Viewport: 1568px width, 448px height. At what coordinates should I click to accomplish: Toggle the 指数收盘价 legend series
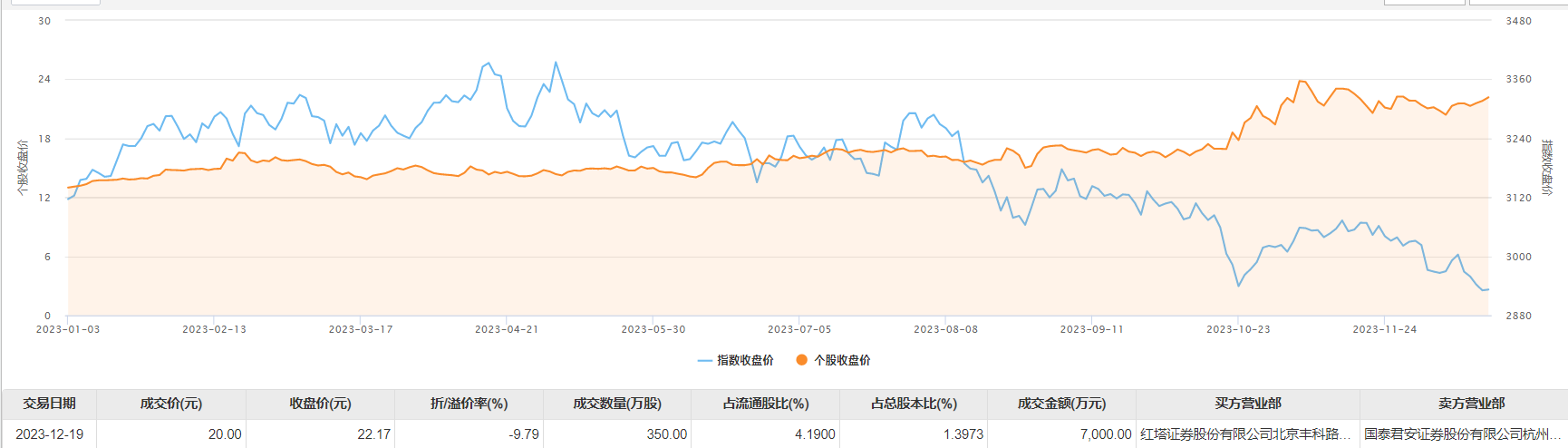[x=735, y=360]
